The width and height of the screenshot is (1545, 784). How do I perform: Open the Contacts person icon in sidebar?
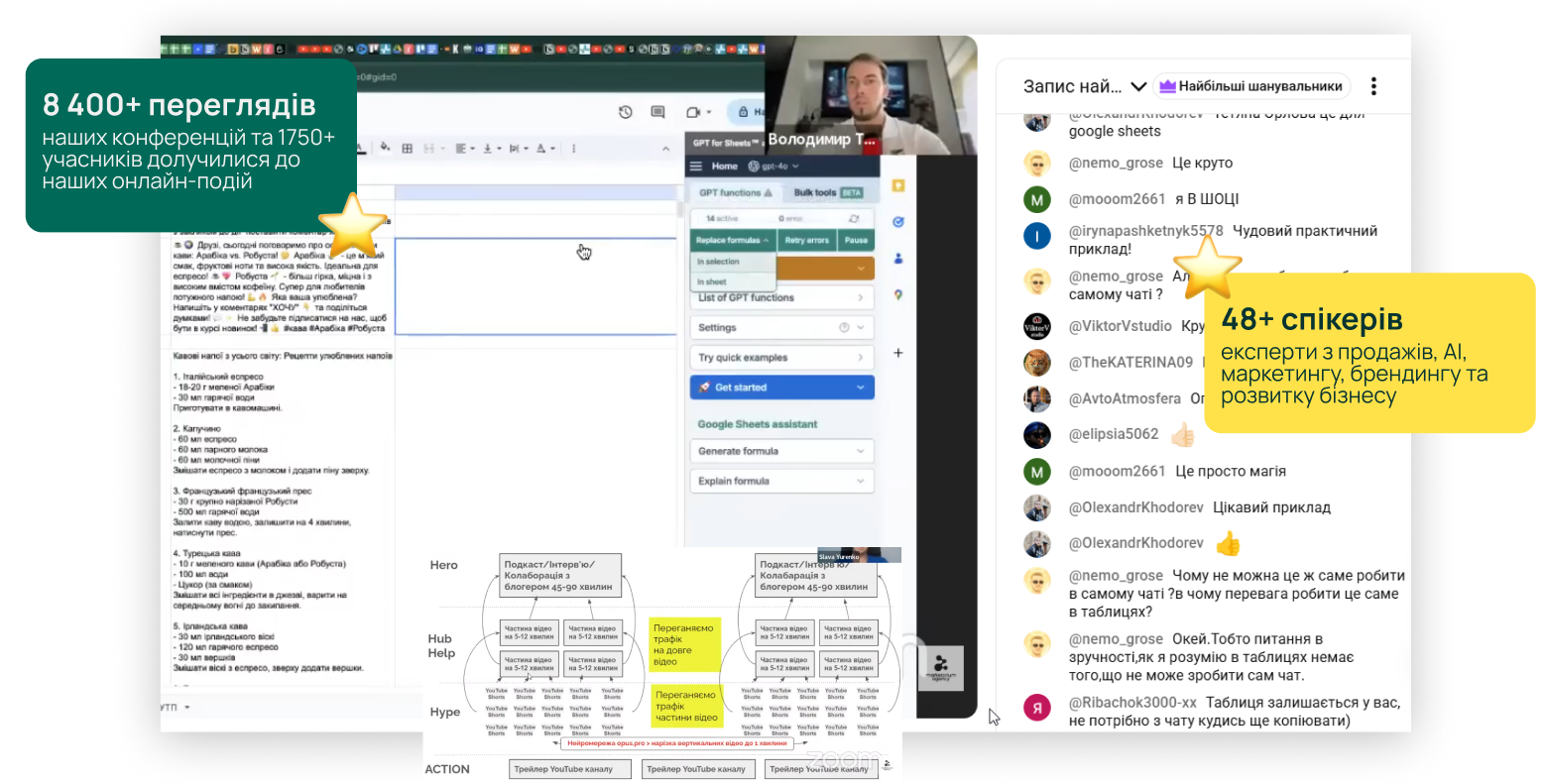(898, 259)
